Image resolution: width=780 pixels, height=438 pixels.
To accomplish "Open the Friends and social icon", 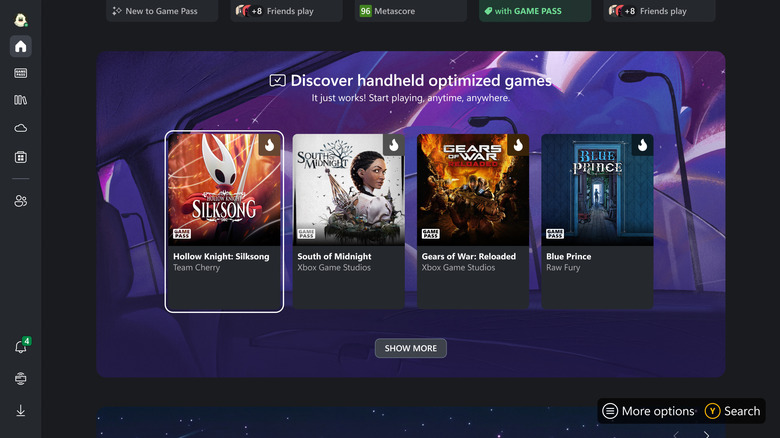I will [21, 201].
